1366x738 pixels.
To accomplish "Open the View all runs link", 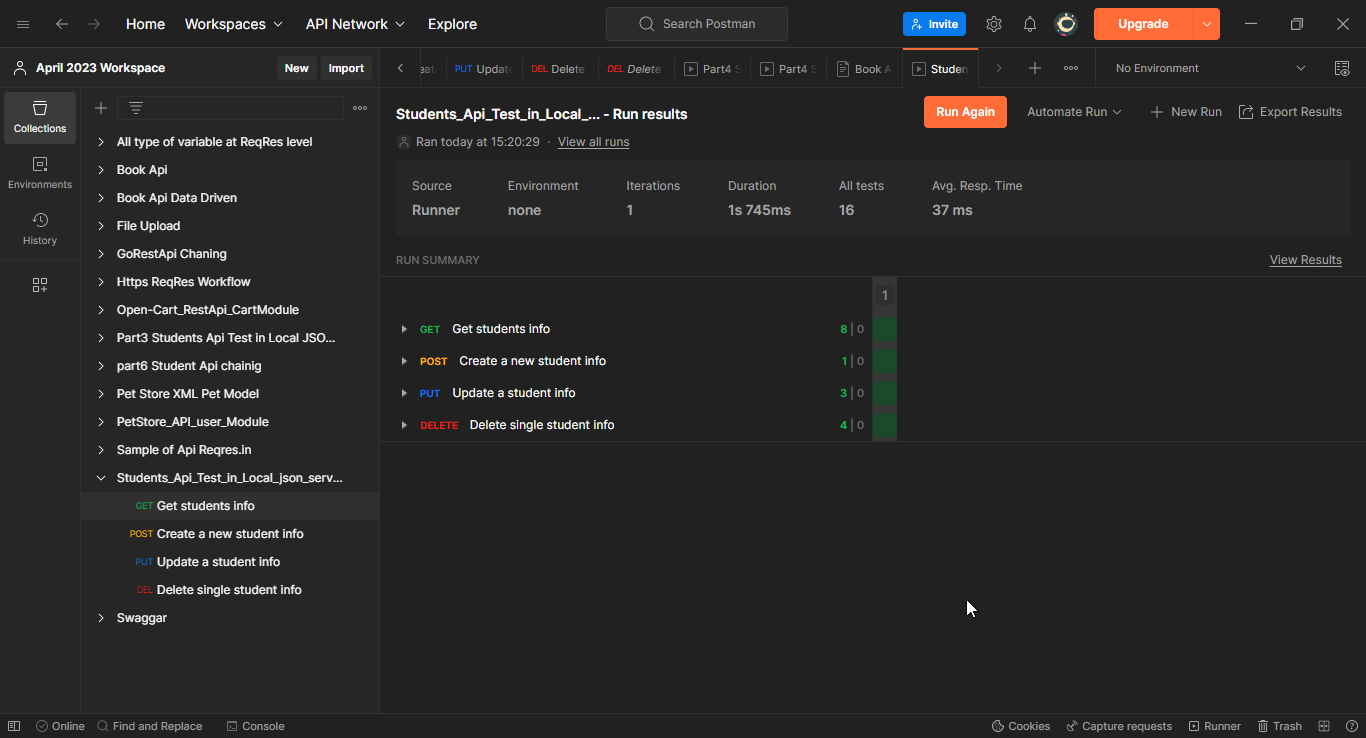I will coord(593,141).
